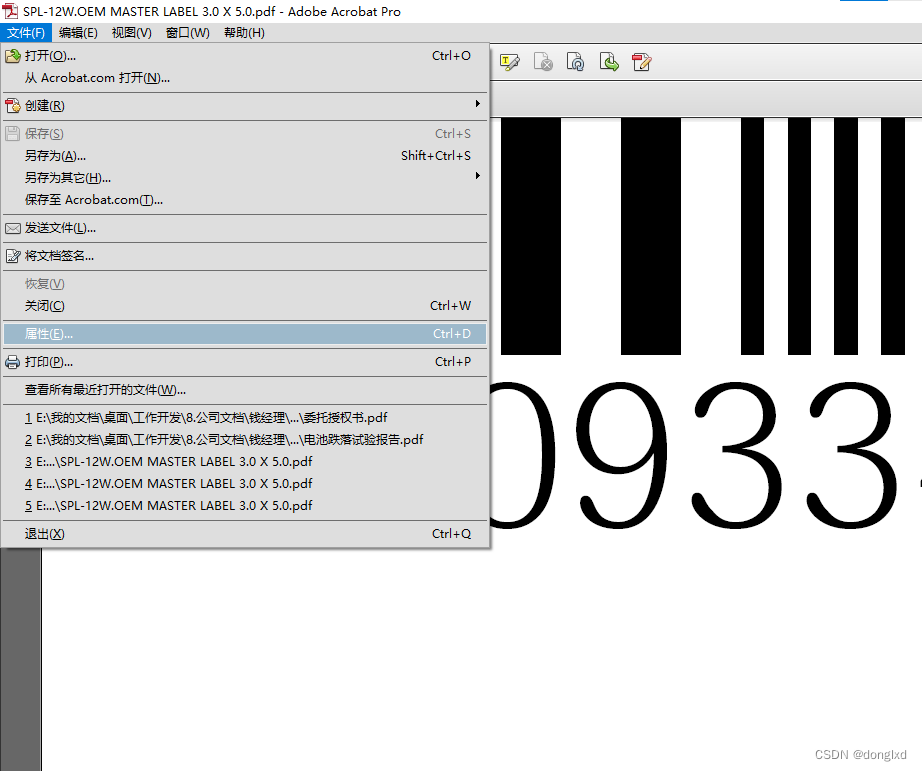Image resolution: width=922 pixels, height=771 pixels.
Task: Open recent file 4 SPL-12W.OEM MASTER LABEL
Action: pyautogui.click(x=245, y=483)
